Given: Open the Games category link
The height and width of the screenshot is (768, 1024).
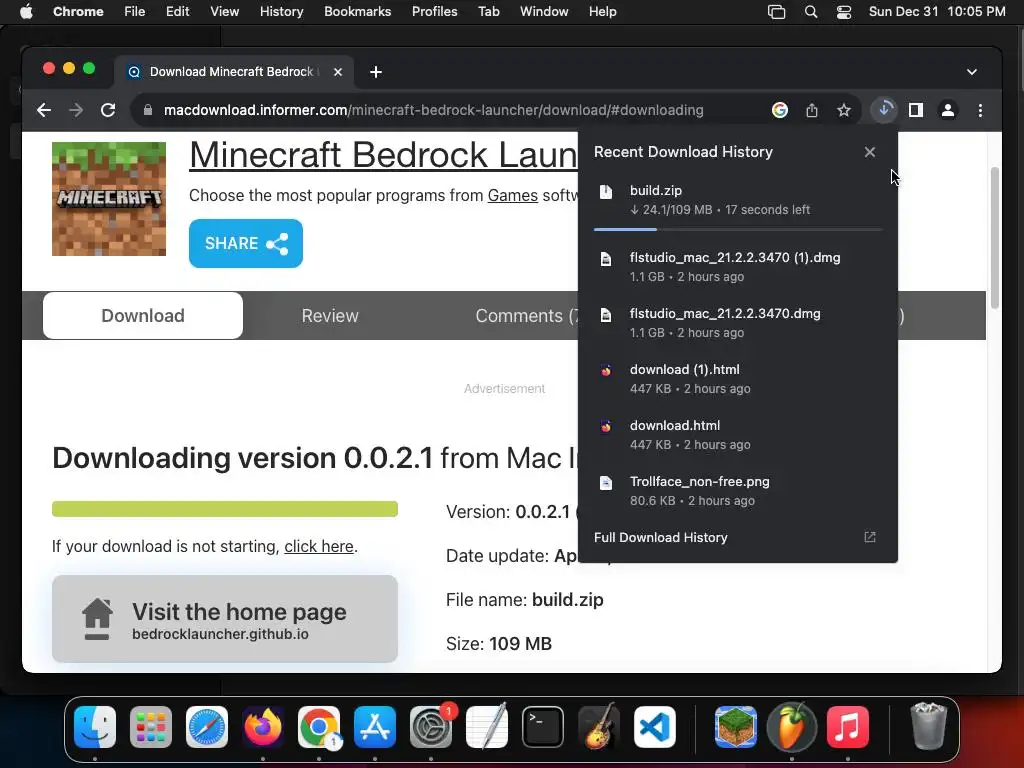Looking at the screenshot, I should point(513,195).
